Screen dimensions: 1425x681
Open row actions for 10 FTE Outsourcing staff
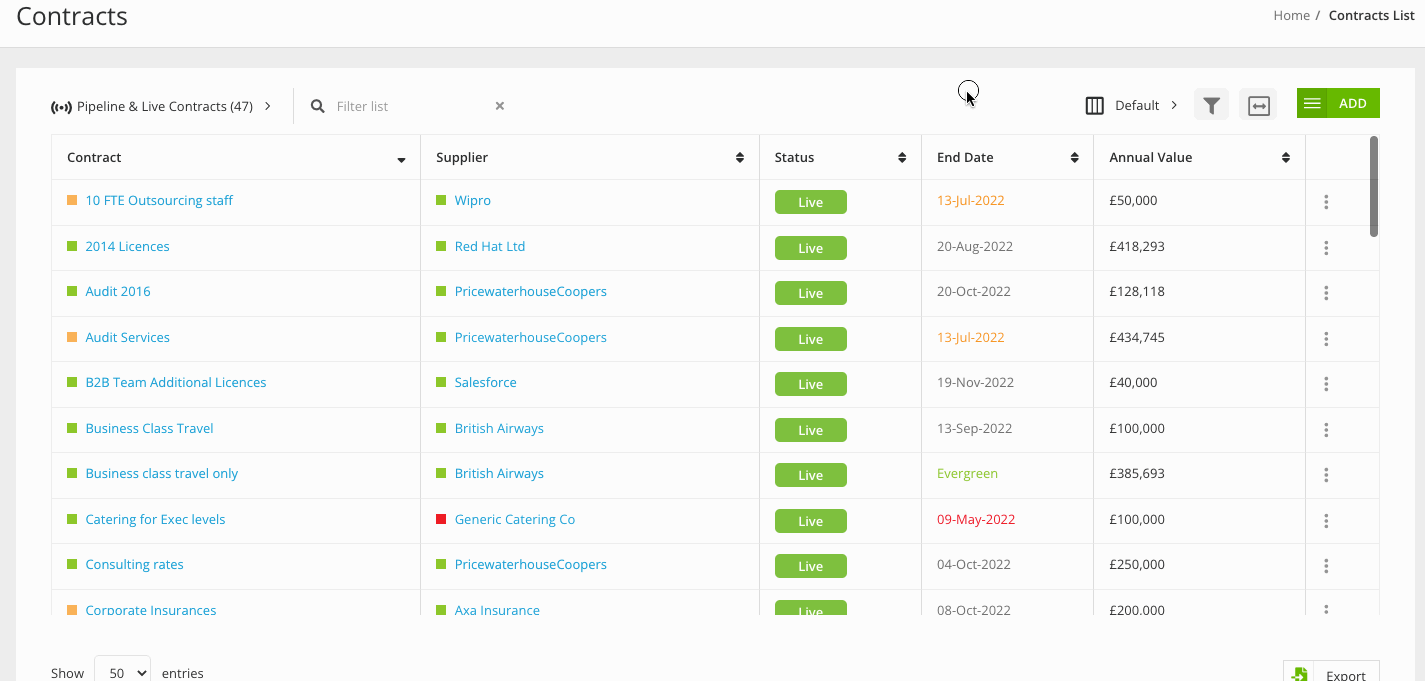(x=1326, y=202)
